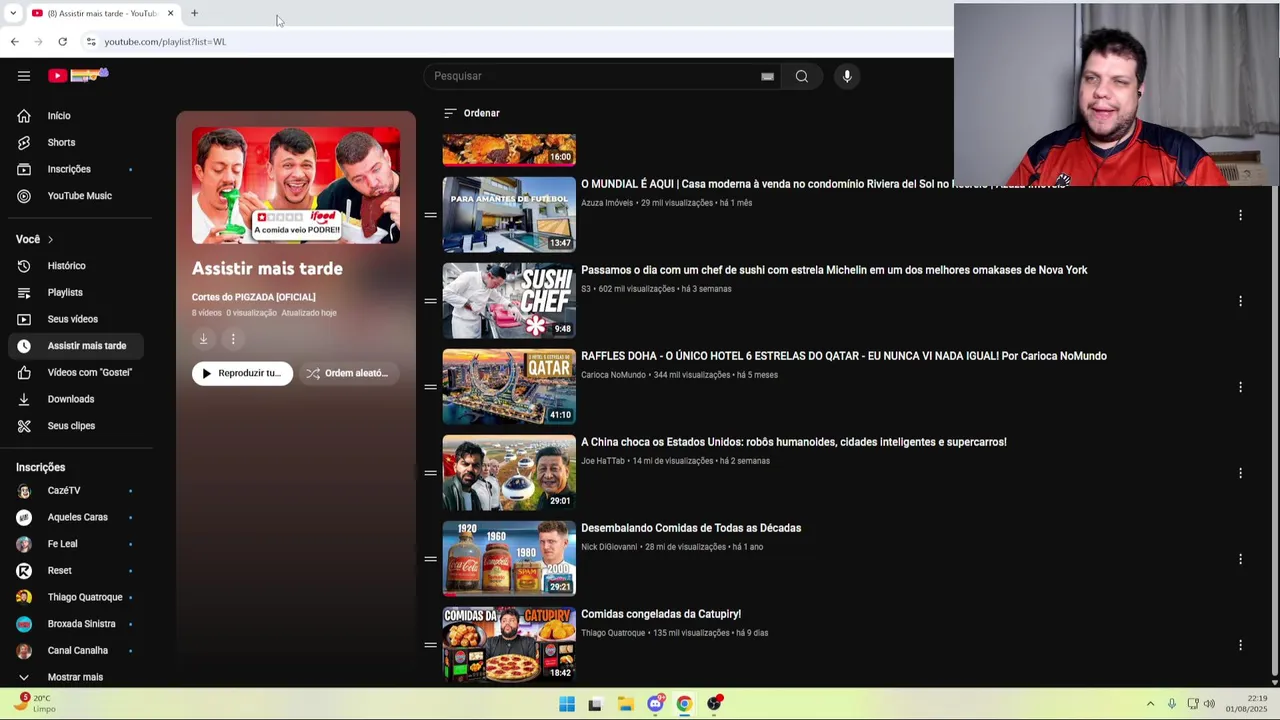This screenshot has height=720, width=1280.
Task: Grab drag handle of Desembalando Comidas row
Action: click(x=430, y=559)
